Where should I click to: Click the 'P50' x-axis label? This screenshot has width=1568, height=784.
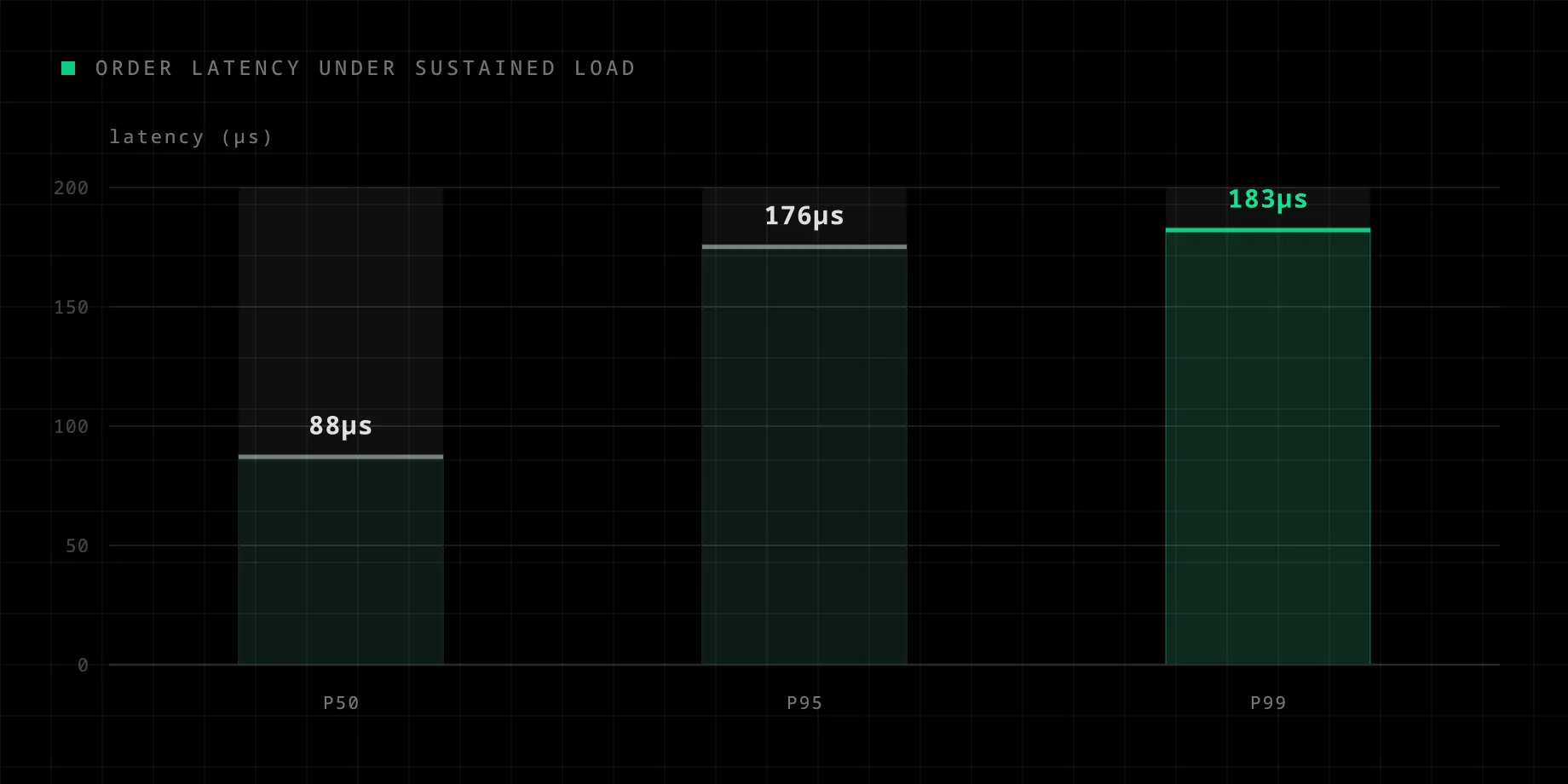coord(341,703)
